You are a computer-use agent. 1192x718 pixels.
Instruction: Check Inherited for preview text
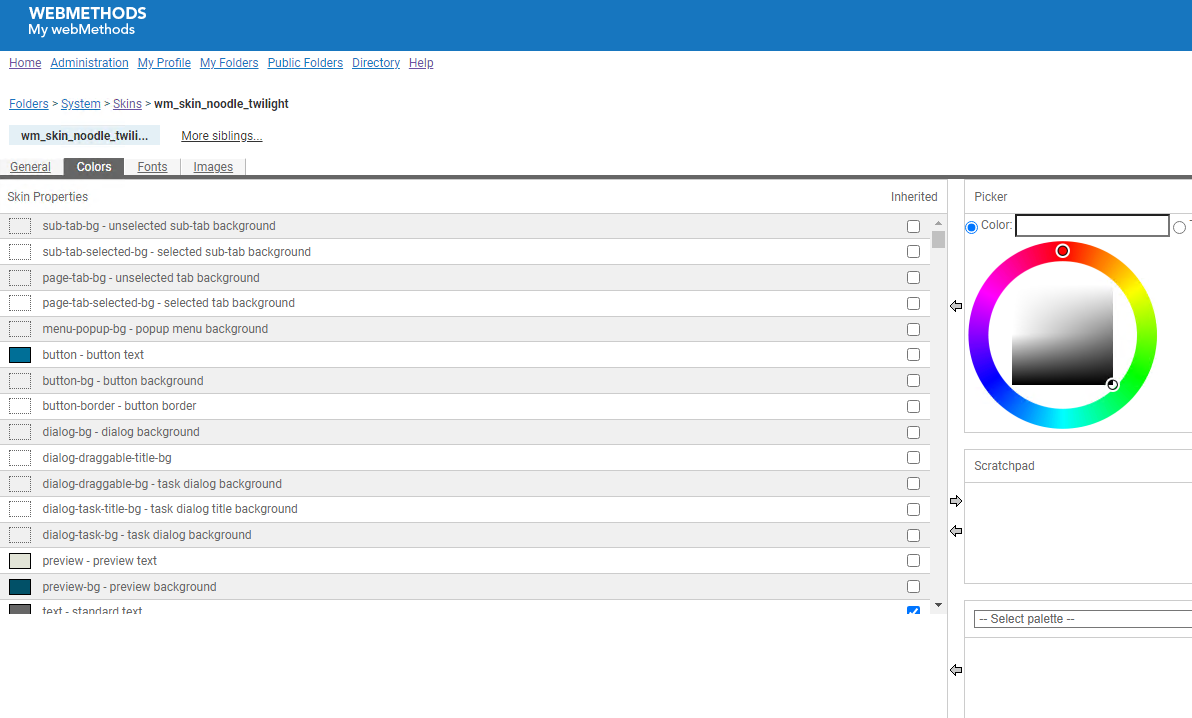coord(913,561)
